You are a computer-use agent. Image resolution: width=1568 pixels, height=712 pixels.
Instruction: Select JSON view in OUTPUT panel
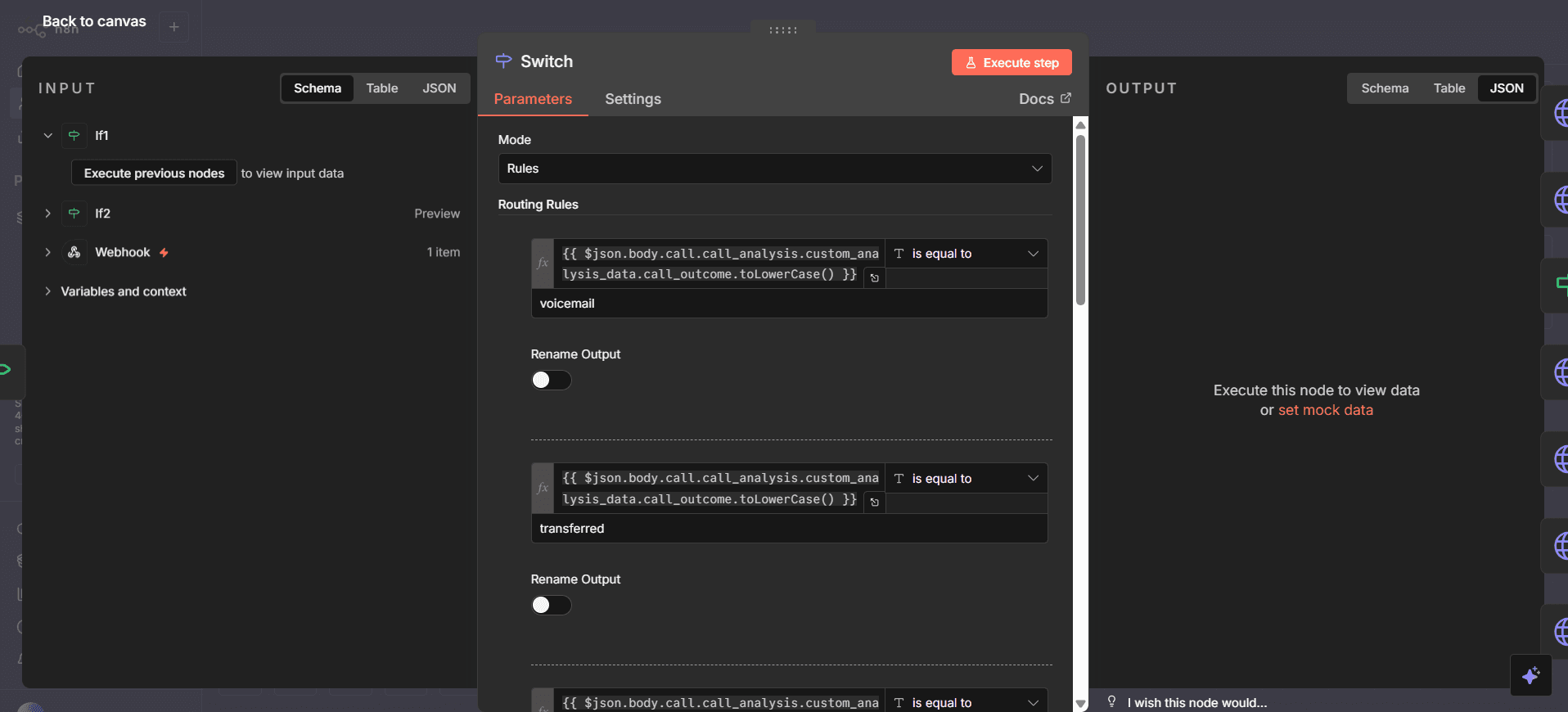(1507, 88)
